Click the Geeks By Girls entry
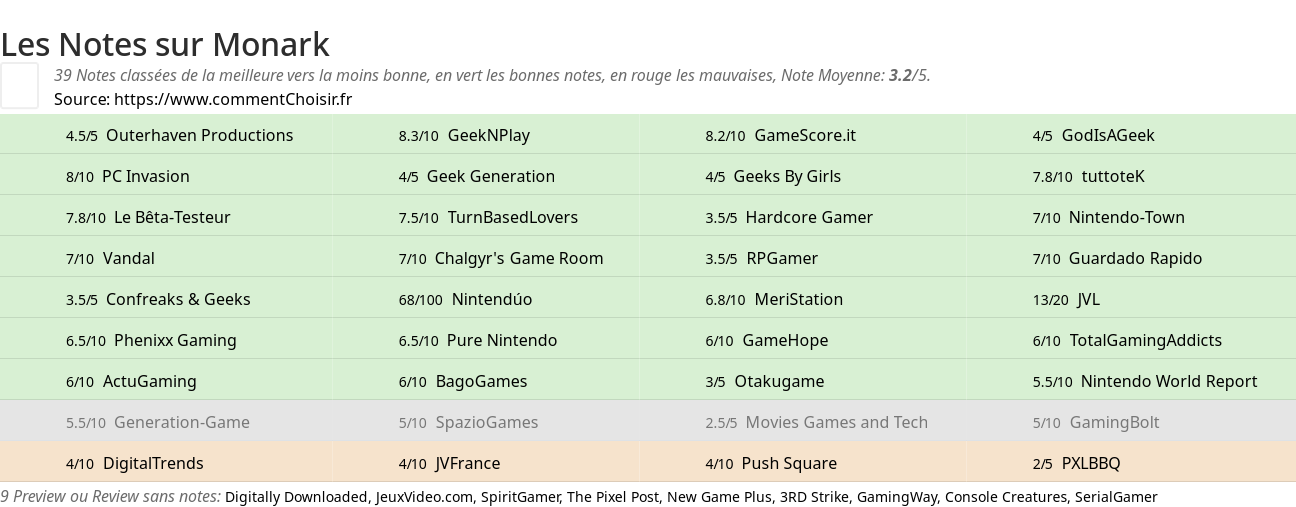This screenshot has width=1296, height=507. tap(773, 176)
